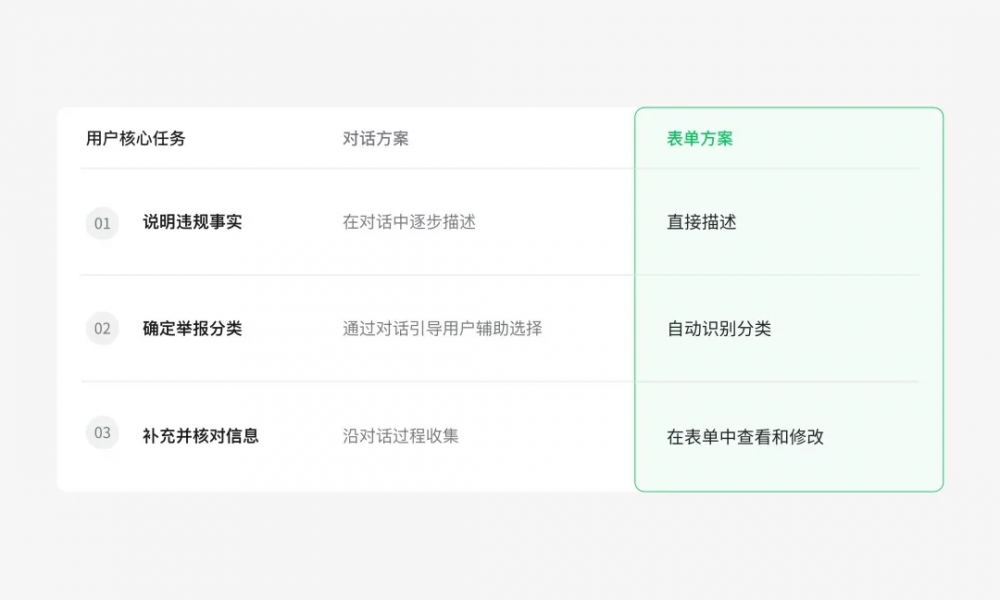Click the green 表单方案 header
Screen dimensions: 1000x600
click(700, 138)
